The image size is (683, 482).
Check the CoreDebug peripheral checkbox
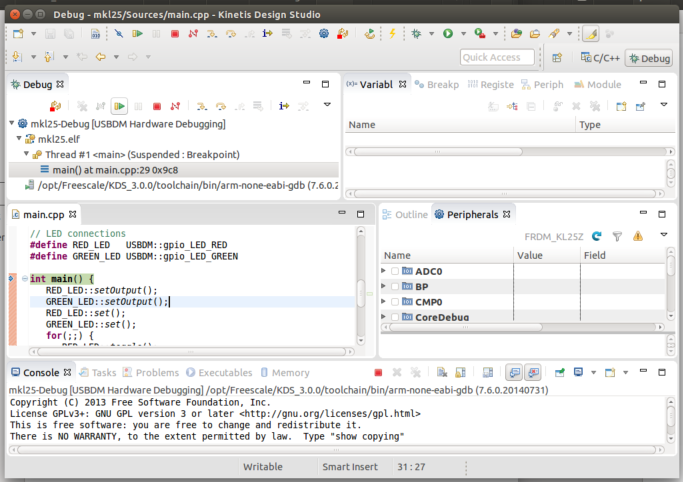[395, 317]
